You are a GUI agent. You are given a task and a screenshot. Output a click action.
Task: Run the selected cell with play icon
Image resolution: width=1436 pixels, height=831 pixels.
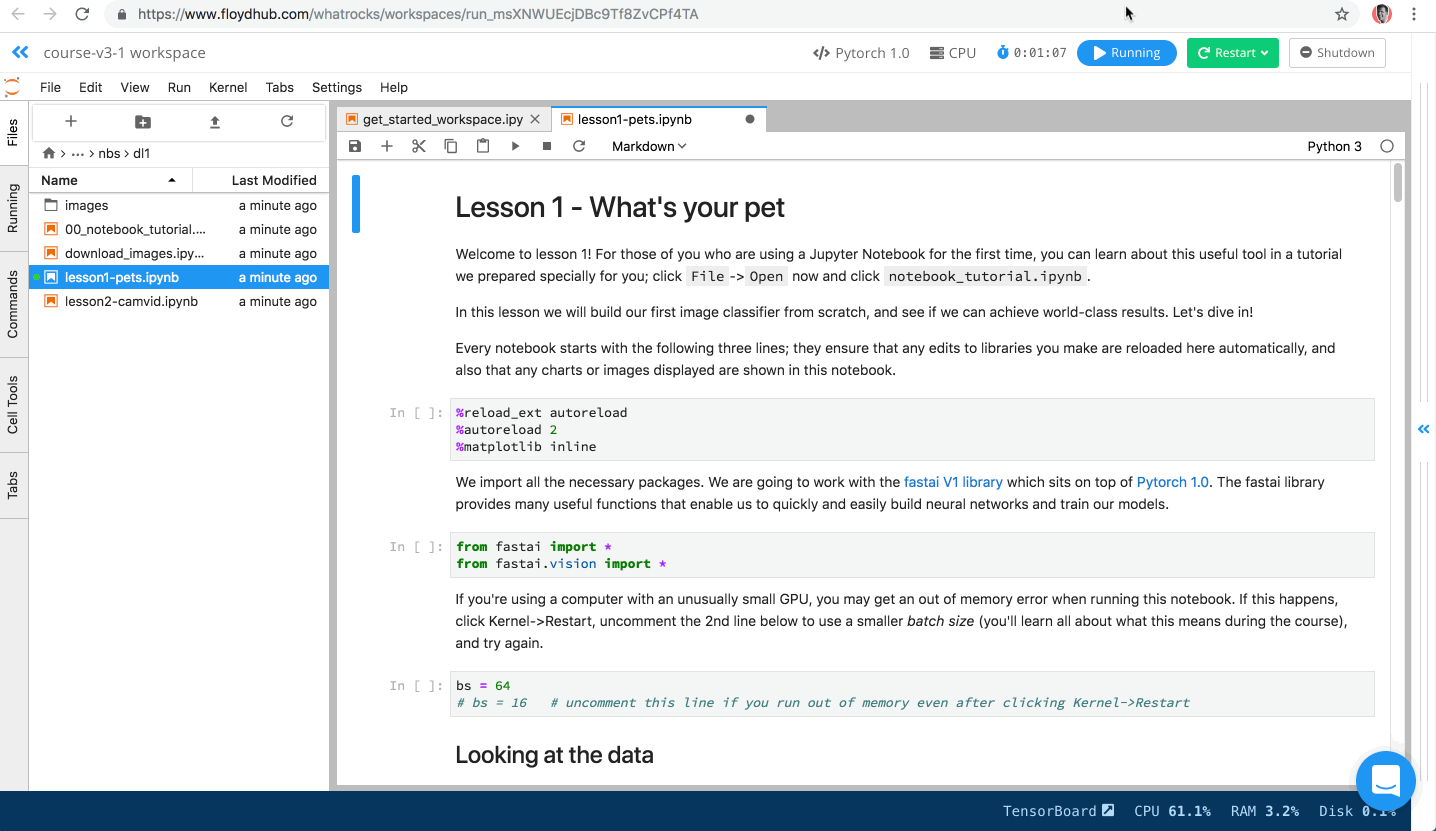515,146
